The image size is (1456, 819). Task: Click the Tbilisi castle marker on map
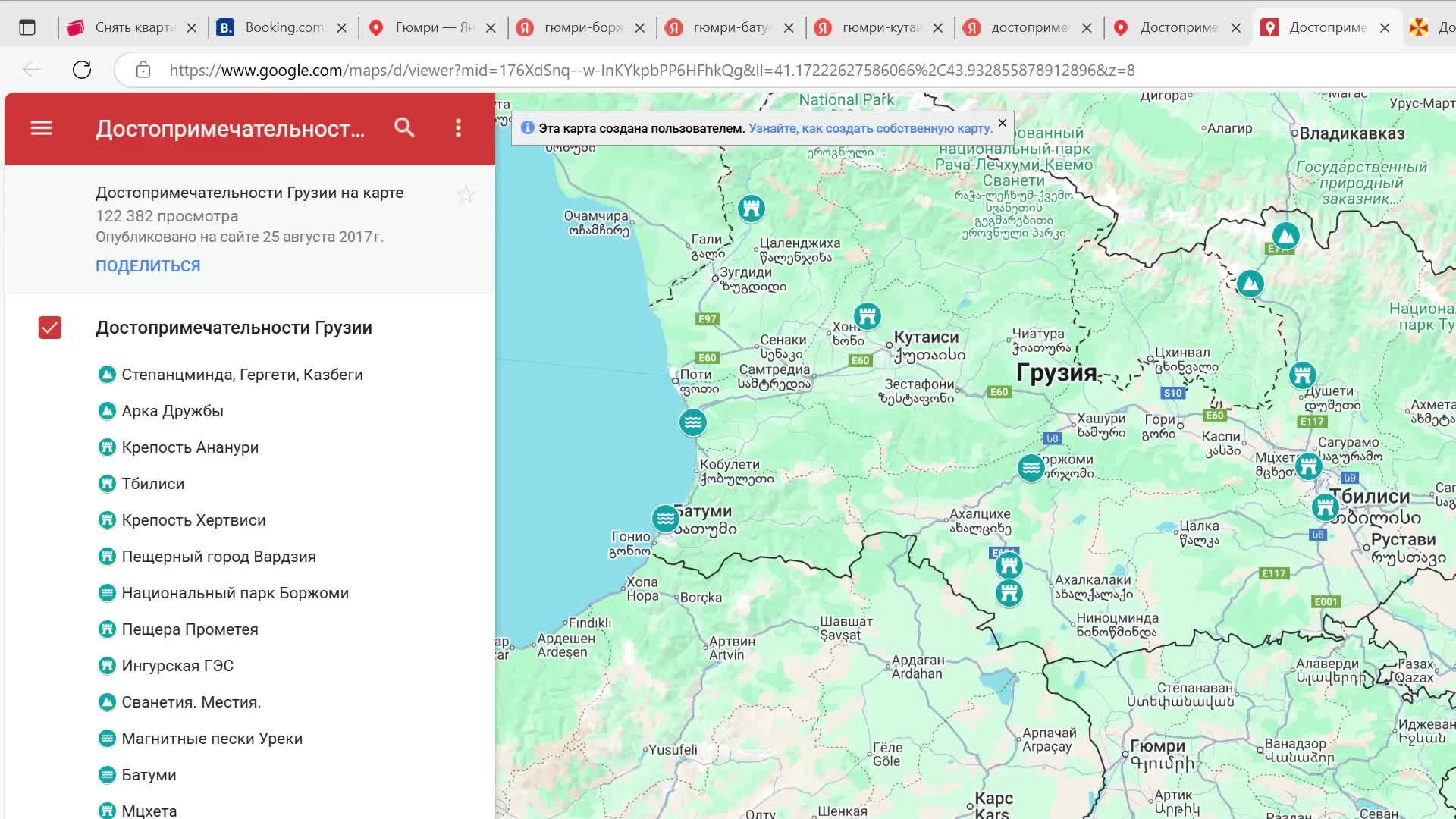click(1325, 507)
